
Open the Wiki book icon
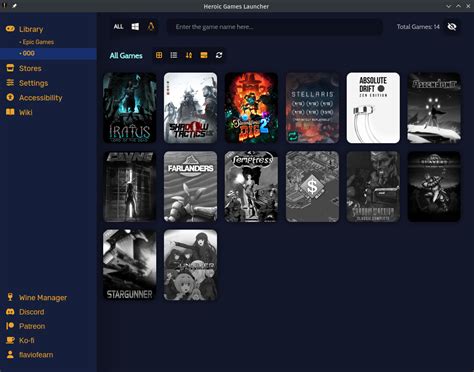[x=10, y=112]
